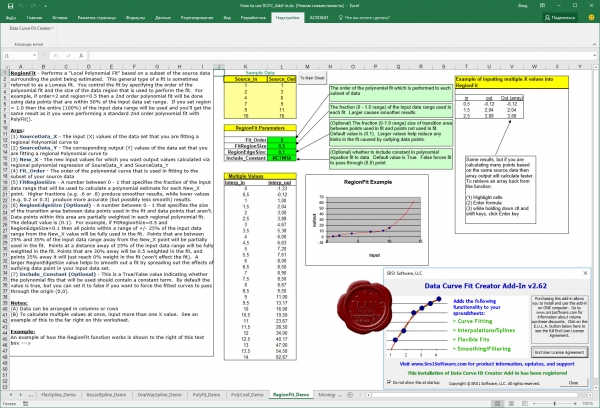The height and width of the screenshot is (408, 600).
Task: Select column K header
Action: (x=245, y=67)
